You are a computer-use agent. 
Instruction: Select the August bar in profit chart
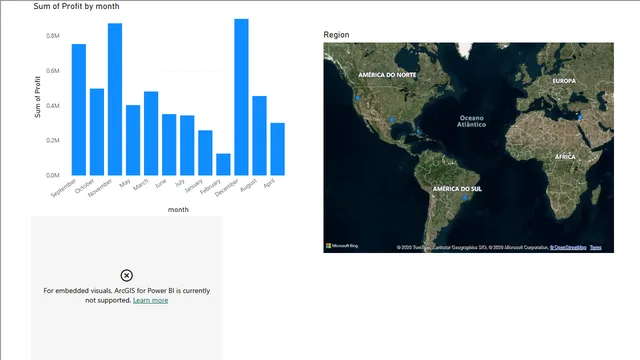[x=260, y=136]
